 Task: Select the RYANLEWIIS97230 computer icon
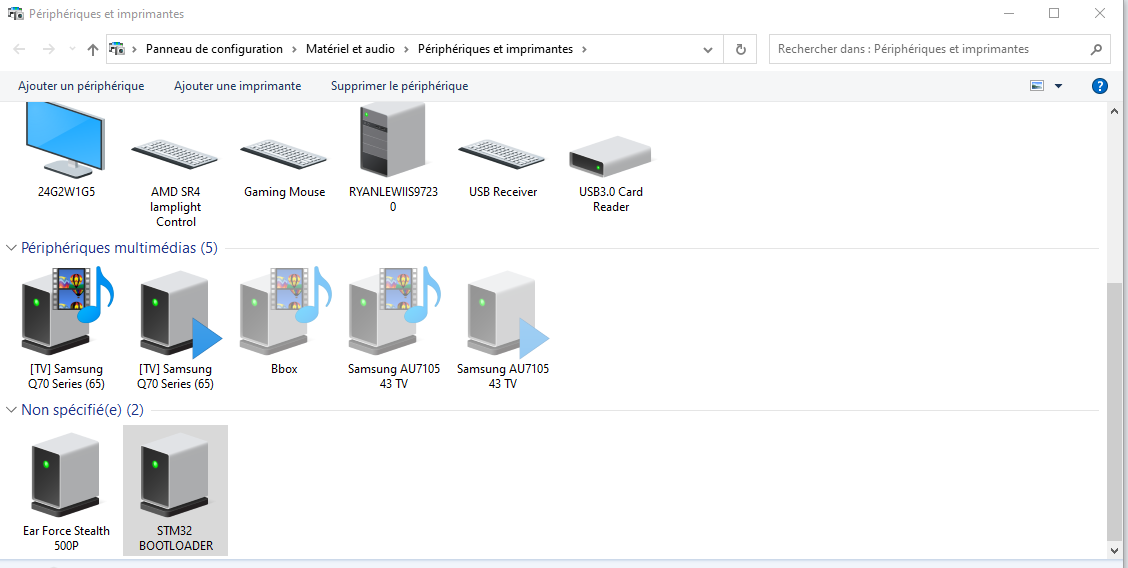(x=393, y=139)
